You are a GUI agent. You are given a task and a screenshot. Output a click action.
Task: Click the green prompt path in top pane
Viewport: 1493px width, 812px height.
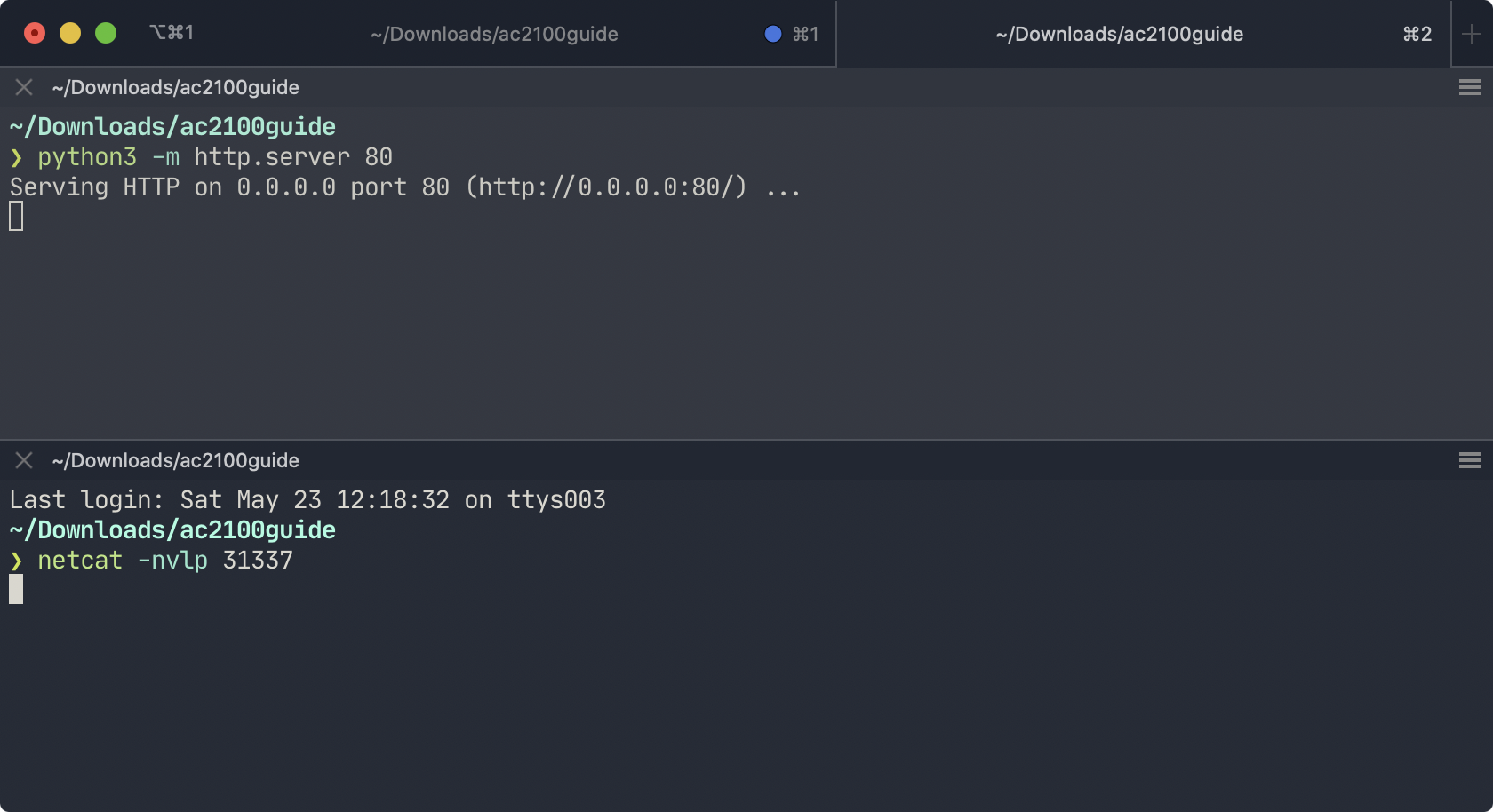click(172, 127)
